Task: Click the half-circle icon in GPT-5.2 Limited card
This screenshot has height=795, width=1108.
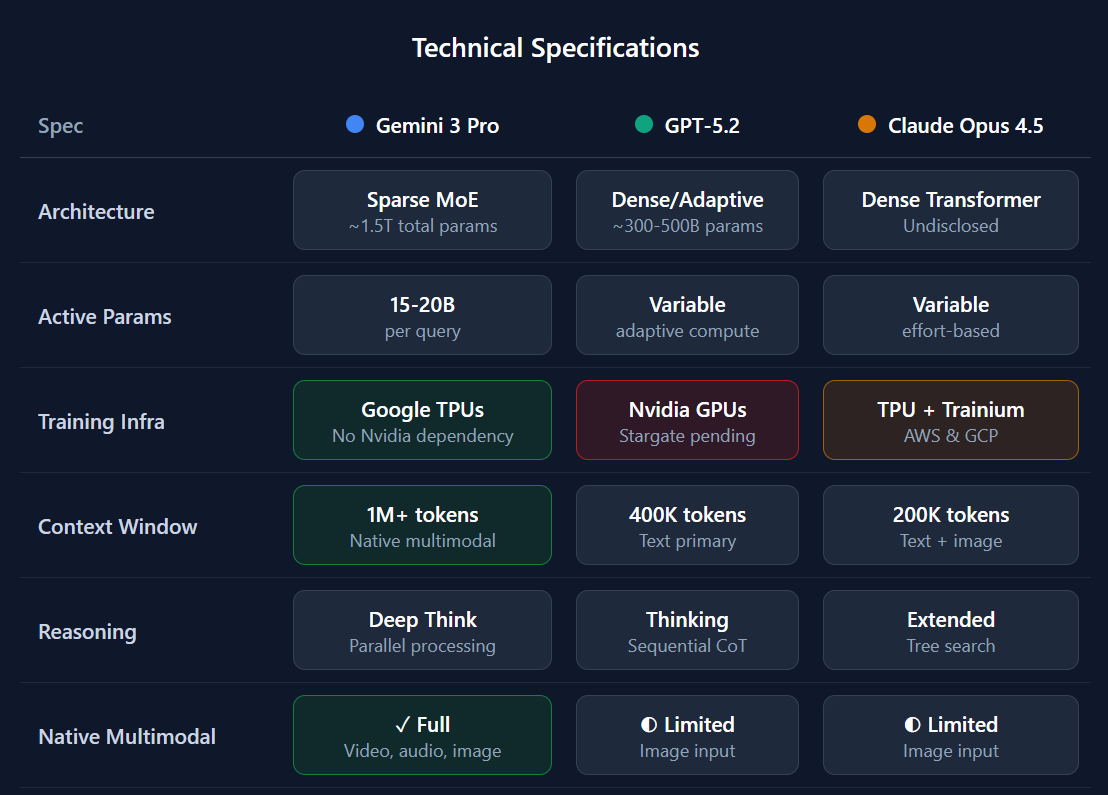Action: coord(649,725)
